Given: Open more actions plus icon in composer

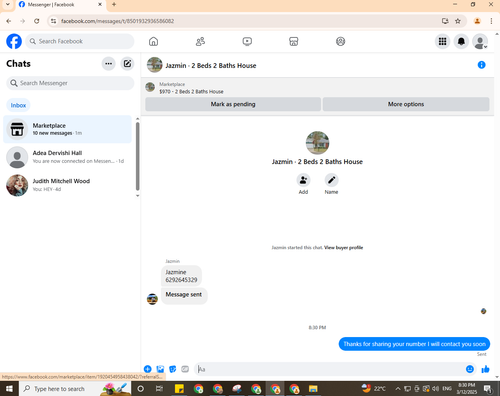Looking at the screenshot, I should pyautogui.click(x=148, y=369).
